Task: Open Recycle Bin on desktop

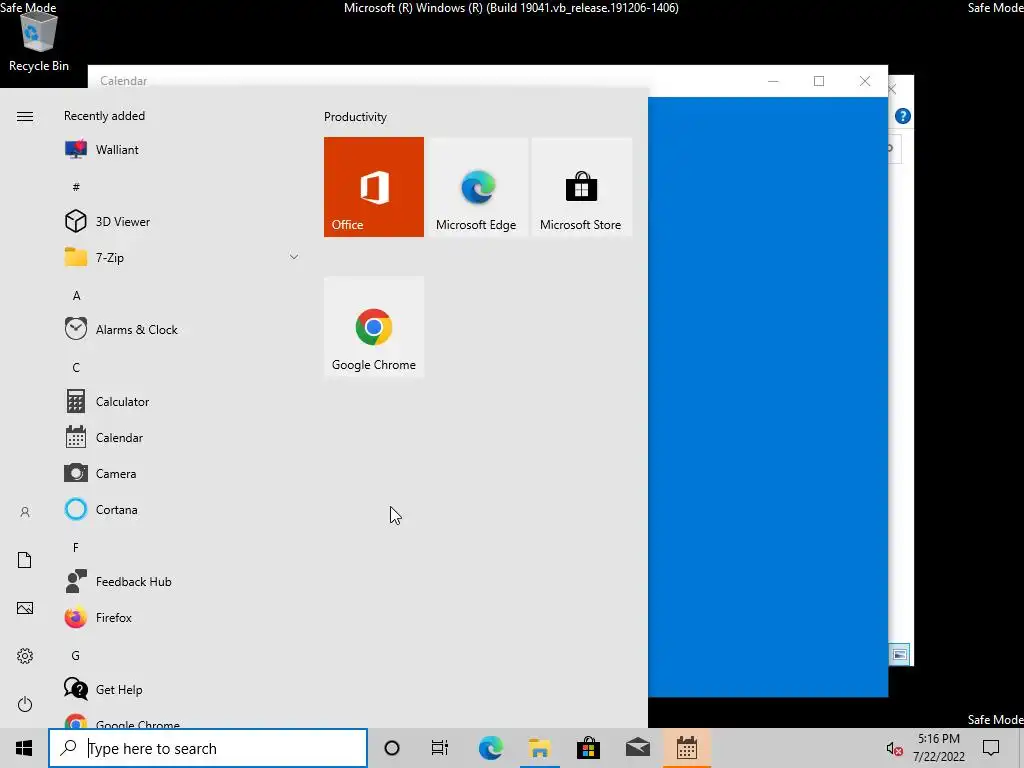Action: pyautogui.click(x=39, y=42)
